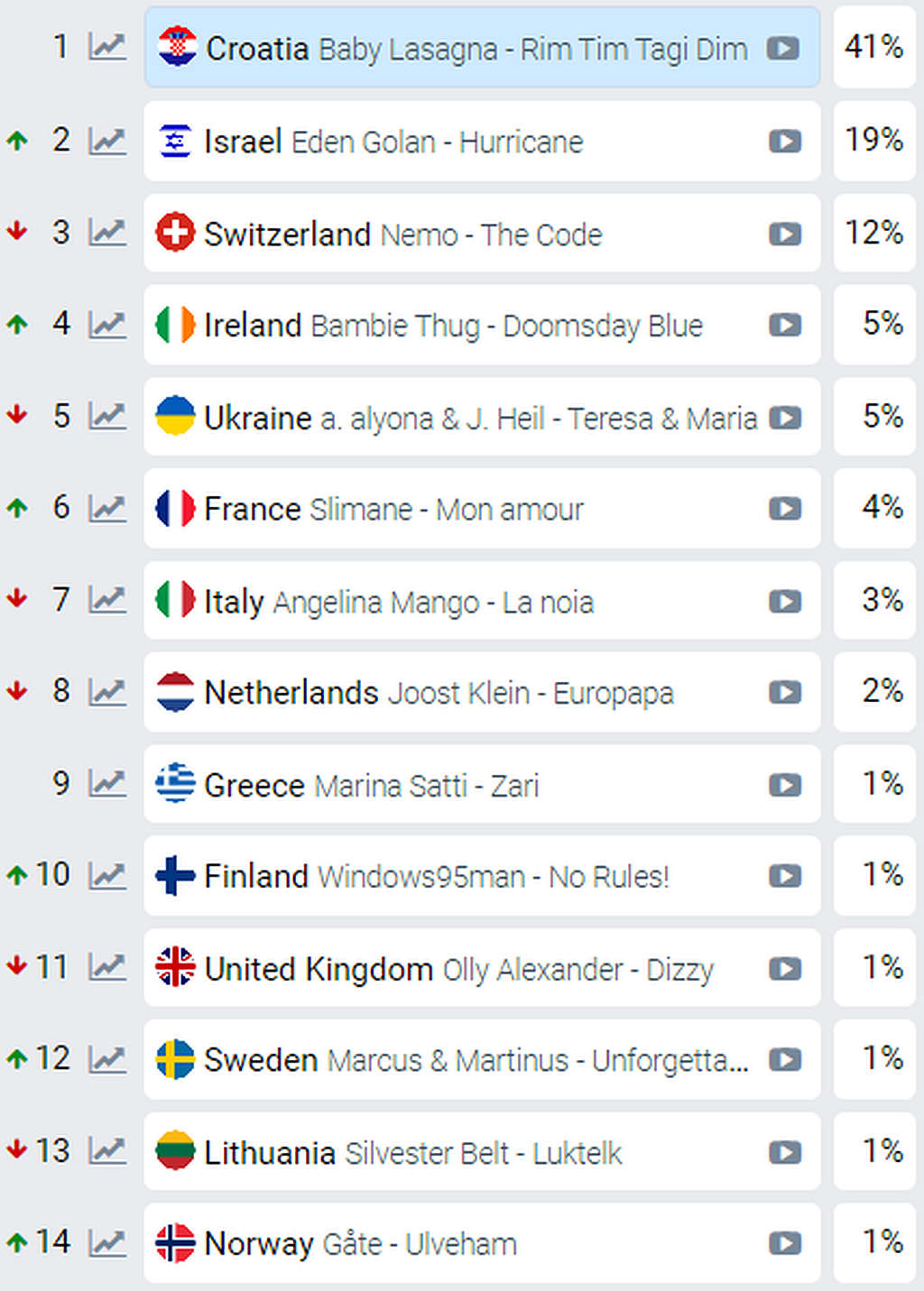Open odds chart icon for Israel
This screenshot has width=924, height=1291.
click(107, 141)
